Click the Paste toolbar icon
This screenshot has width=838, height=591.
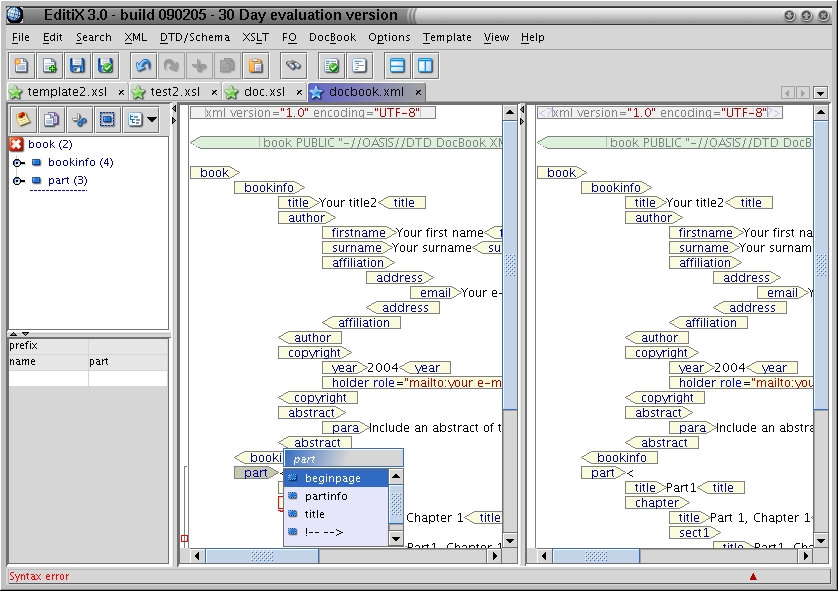tap(255, 66)
